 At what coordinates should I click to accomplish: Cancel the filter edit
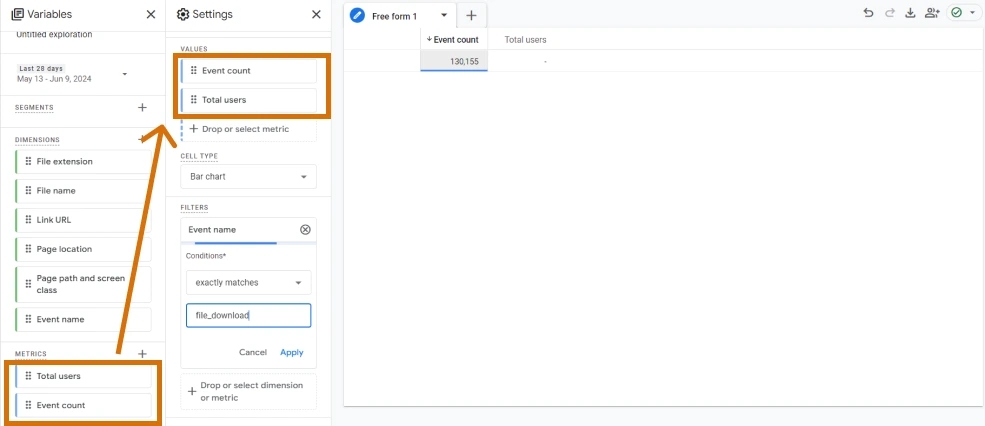pos(253,352)
